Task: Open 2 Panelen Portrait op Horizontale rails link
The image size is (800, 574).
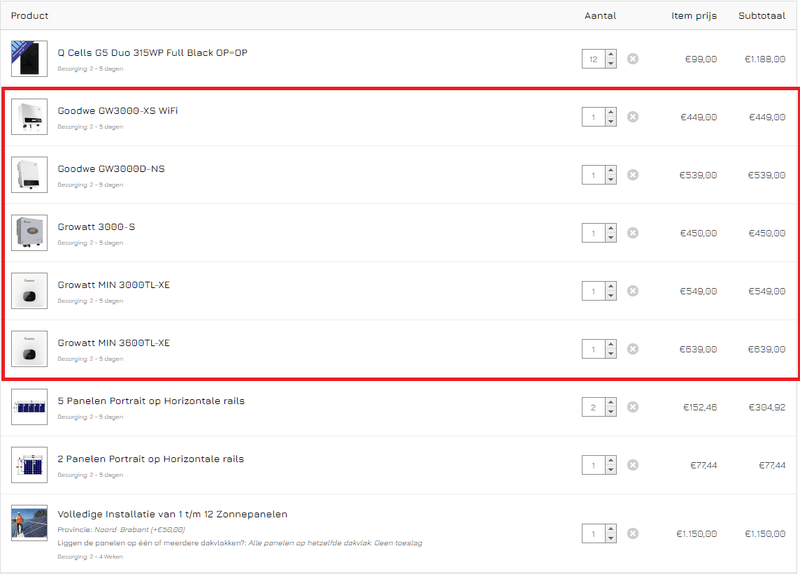Action: click(x=151, y=459)
